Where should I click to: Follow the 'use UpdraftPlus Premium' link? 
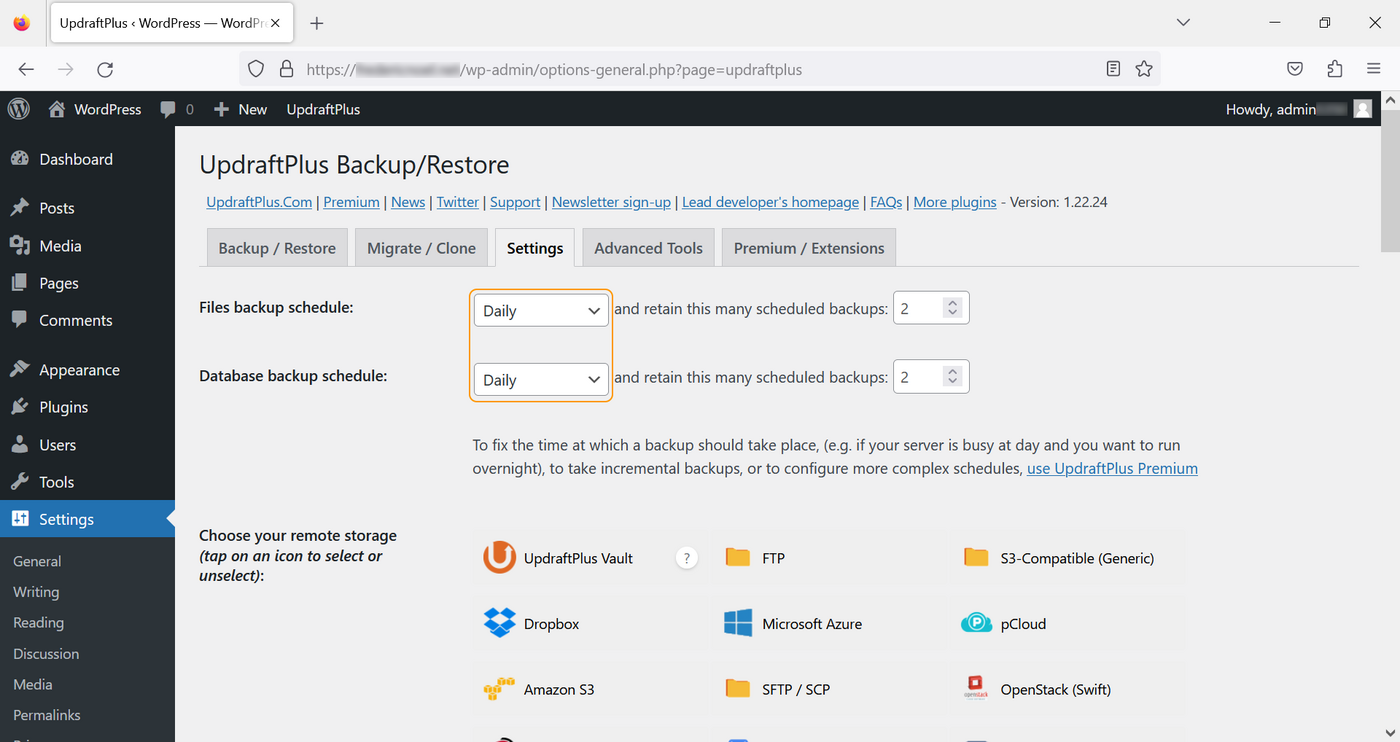1112,468
